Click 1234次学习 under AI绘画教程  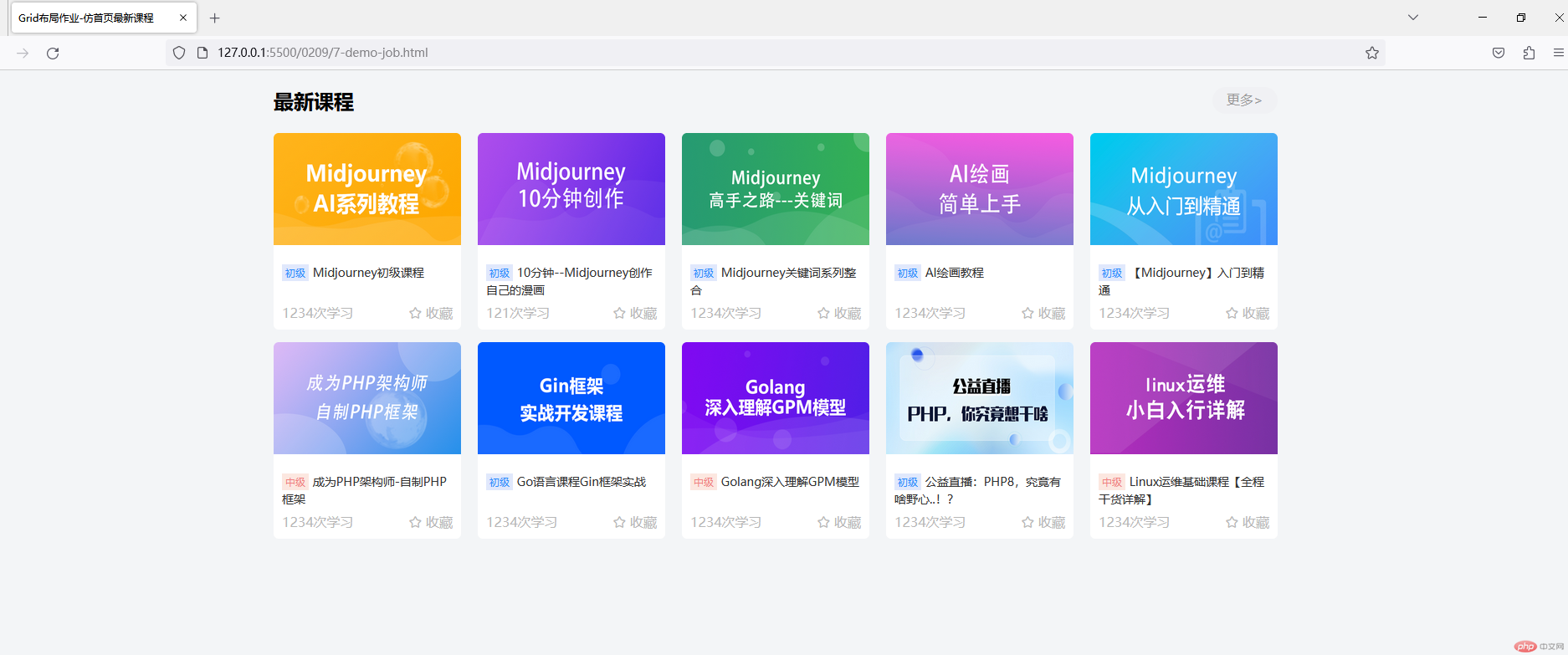click(930, 313)
